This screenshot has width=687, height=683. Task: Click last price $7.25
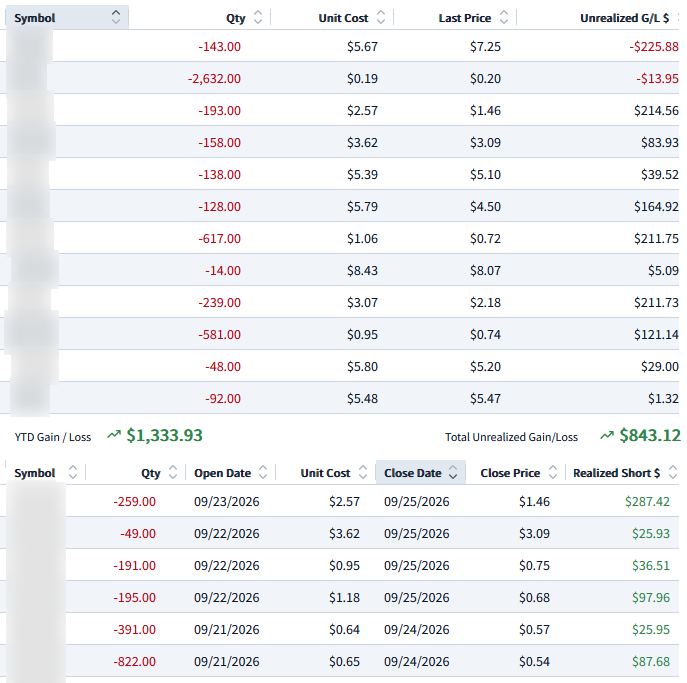pos(485,46)
